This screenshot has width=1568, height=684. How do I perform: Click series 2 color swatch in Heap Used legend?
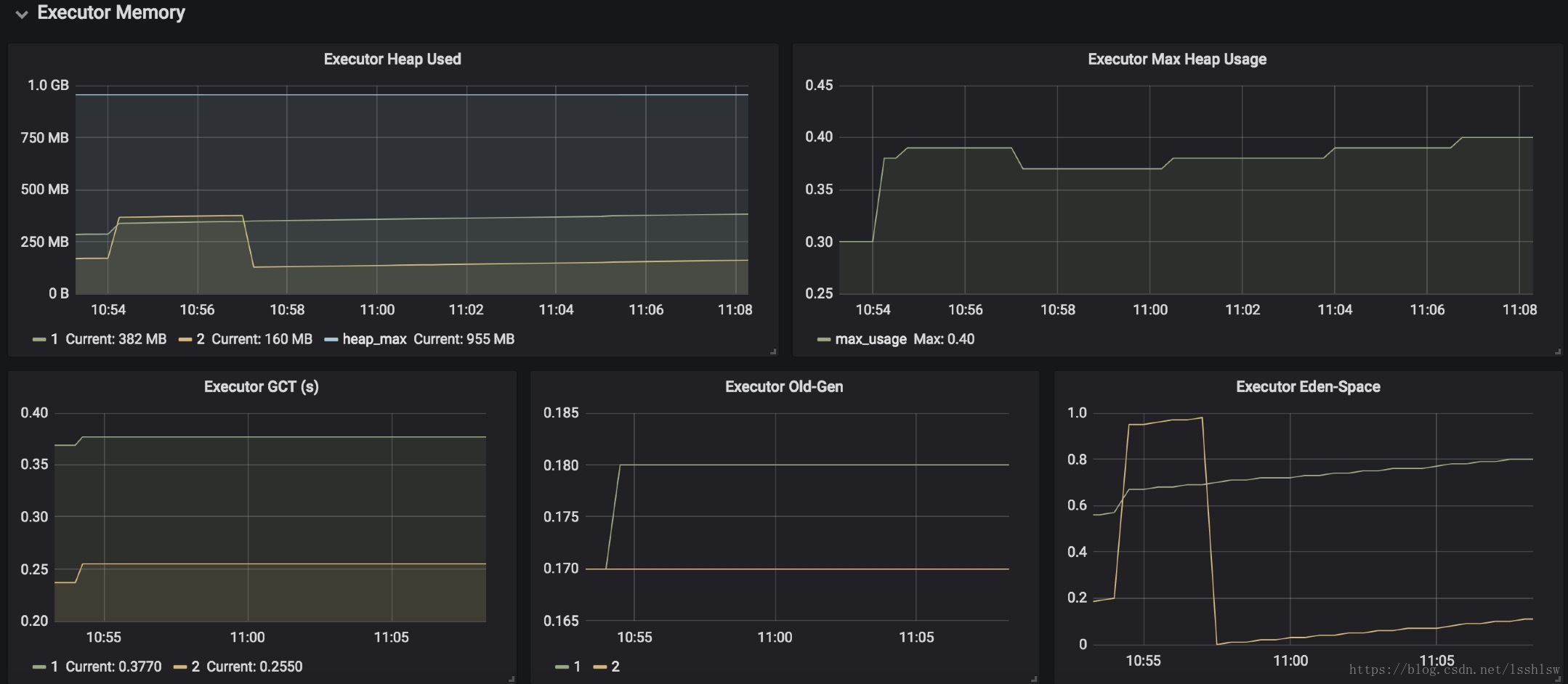click(185, 340)
